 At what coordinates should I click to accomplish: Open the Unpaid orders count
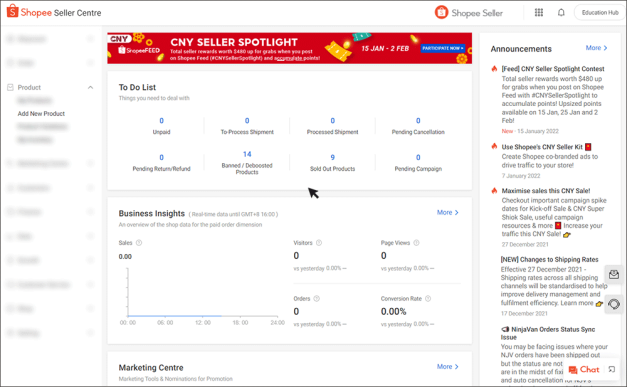(x=161, y=121)
